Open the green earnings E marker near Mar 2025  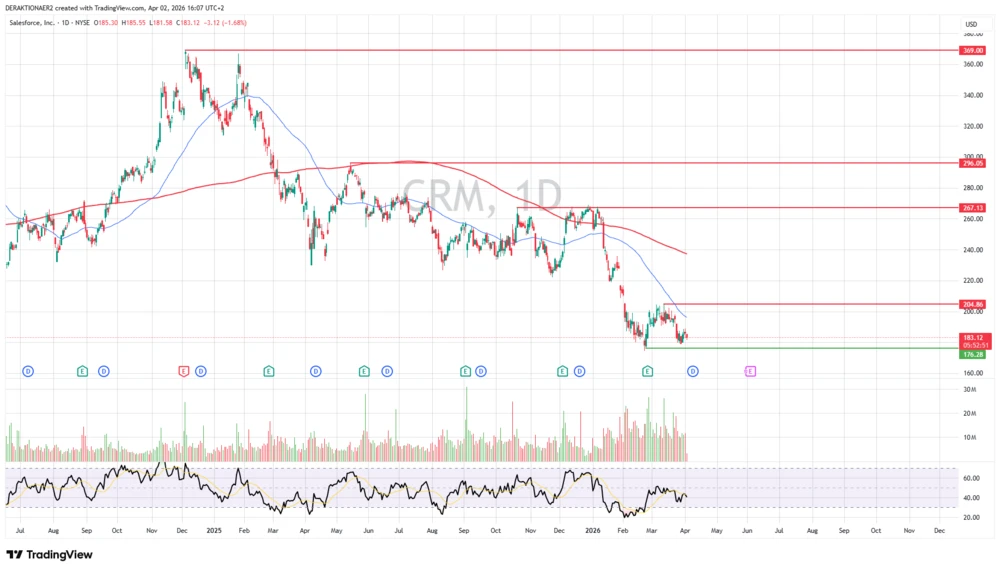pyautogui.click(x=269, y=371)
